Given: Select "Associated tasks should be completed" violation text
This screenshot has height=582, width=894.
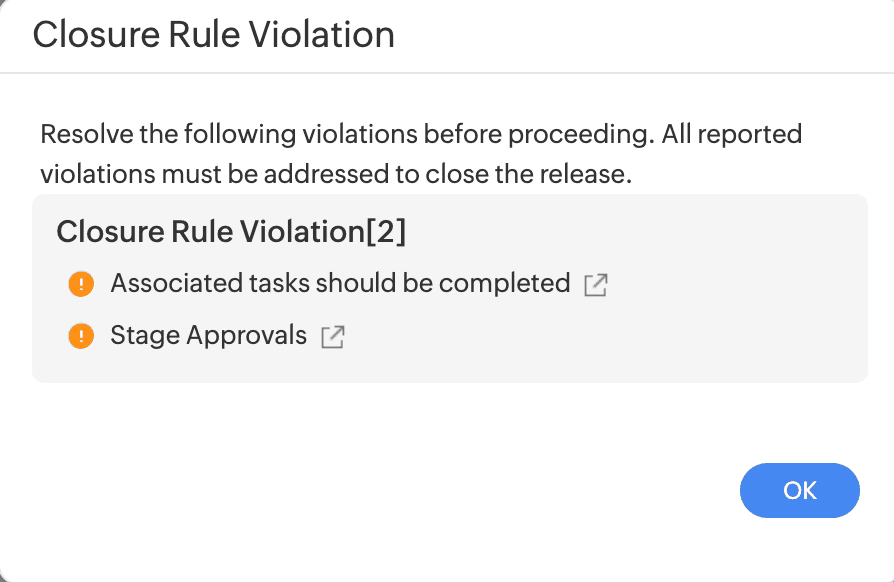Looking at the screenshot, I should (x=340, y=284).
